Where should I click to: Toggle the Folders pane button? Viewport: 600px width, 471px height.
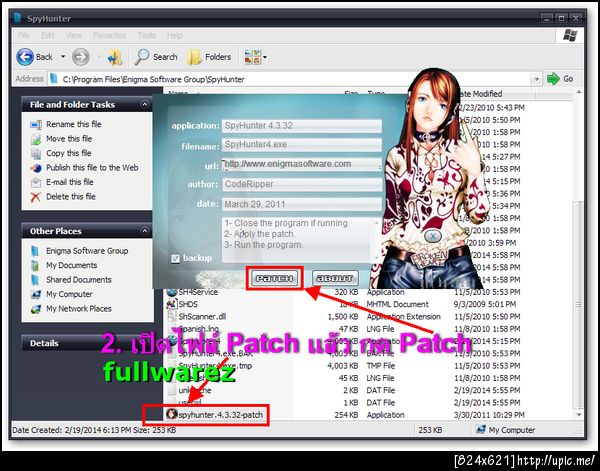(x=209, y=57)
